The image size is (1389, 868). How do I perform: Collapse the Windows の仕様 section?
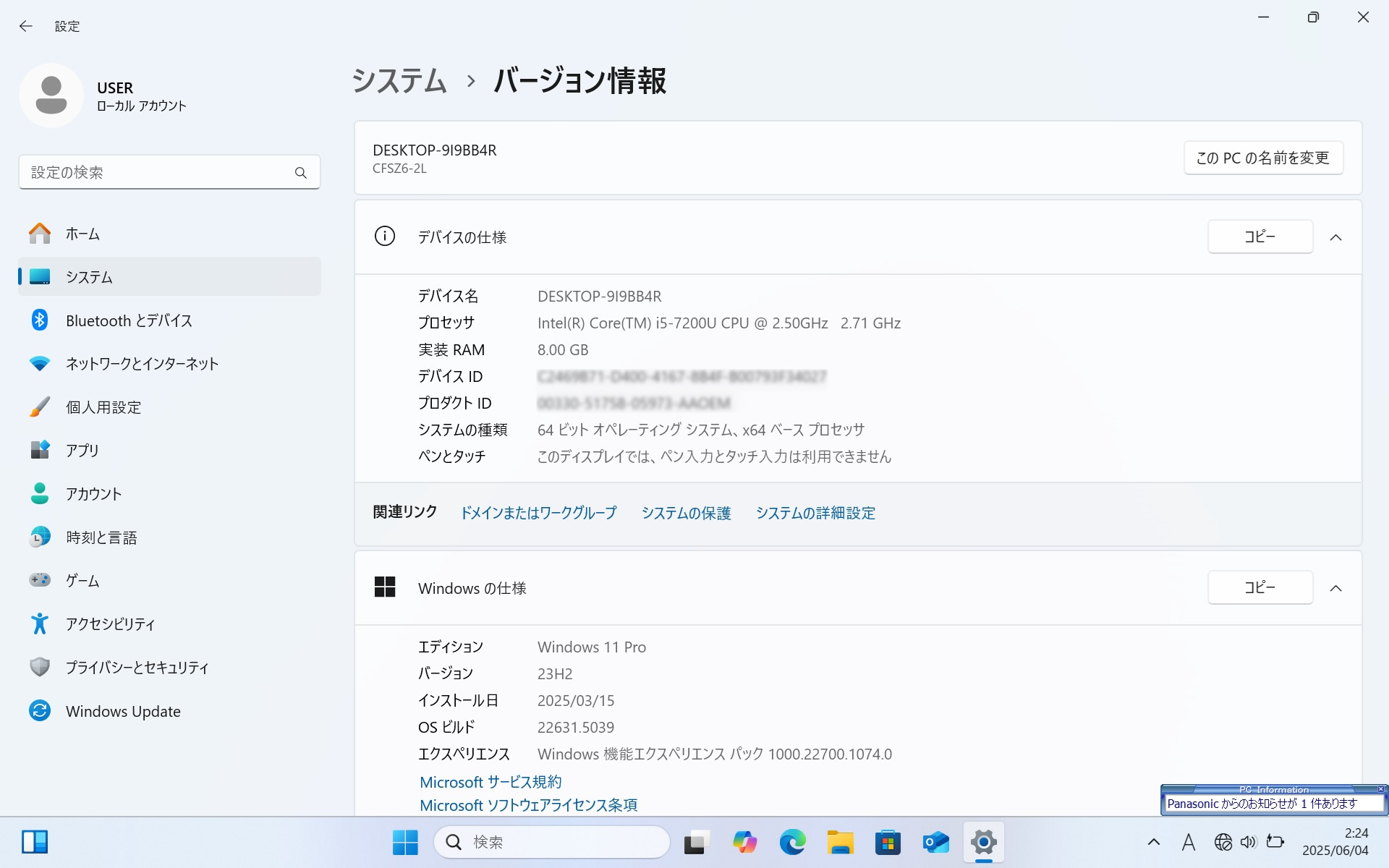click(x=1336, y=588)
